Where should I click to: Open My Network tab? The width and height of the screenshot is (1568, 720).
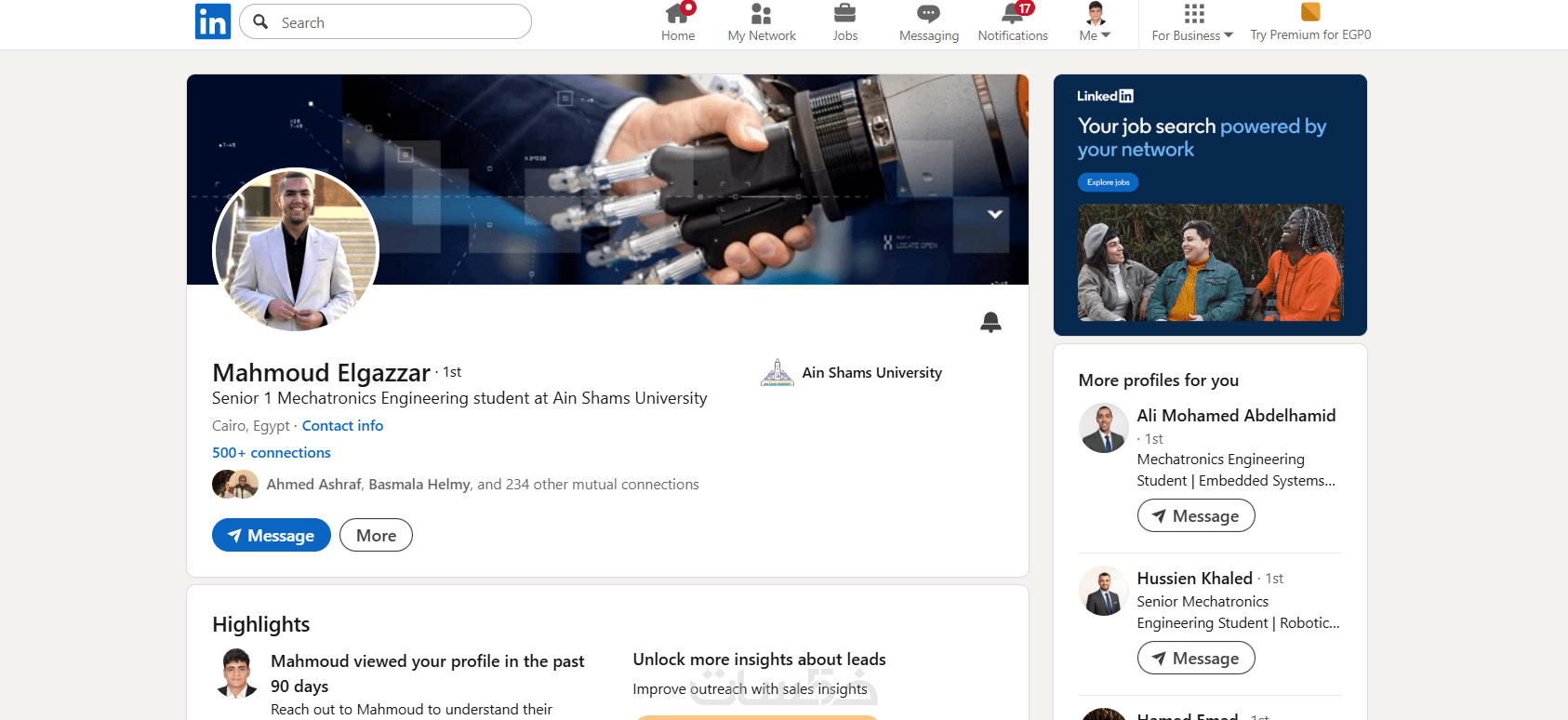[x=762, y=23]
